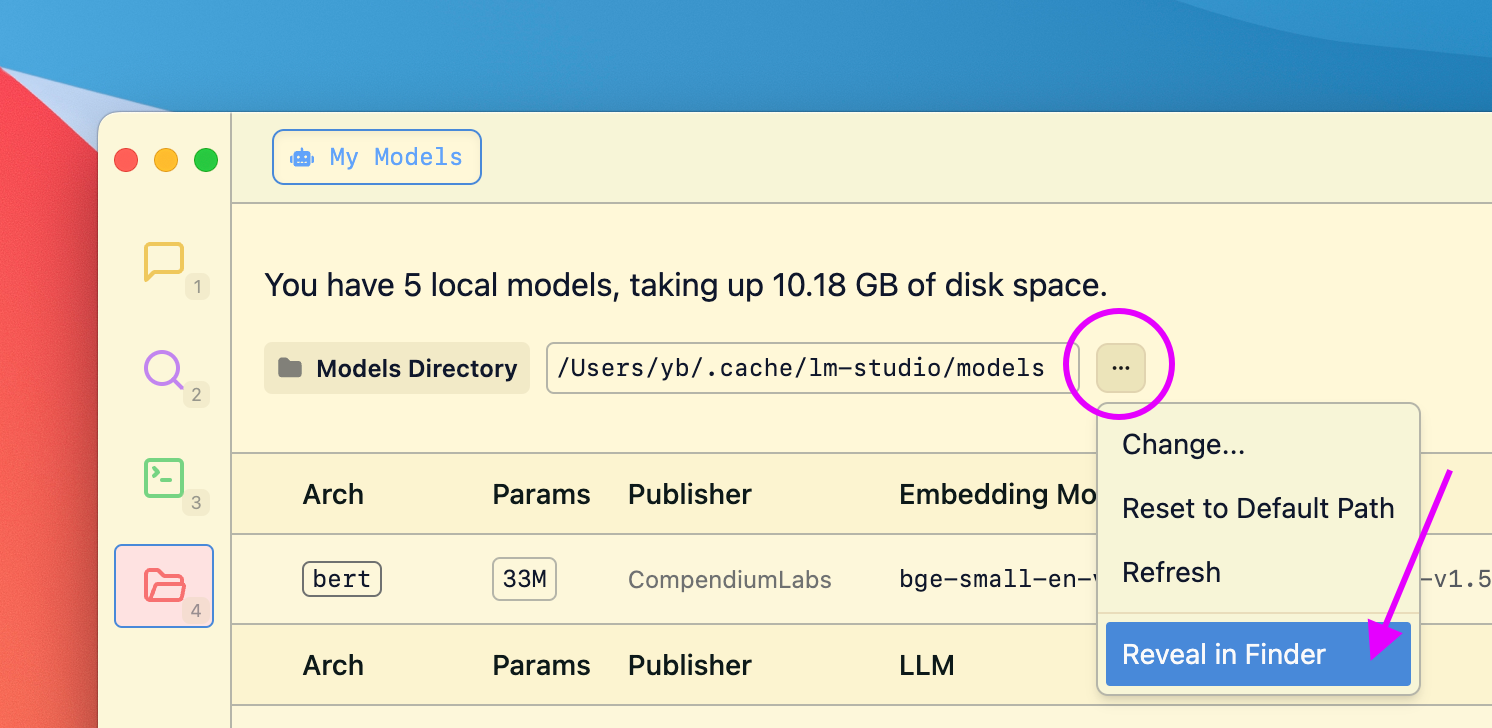1492x728 pixels.
Task: Click the CompendiumLabs publisher name
Action: 729,580
